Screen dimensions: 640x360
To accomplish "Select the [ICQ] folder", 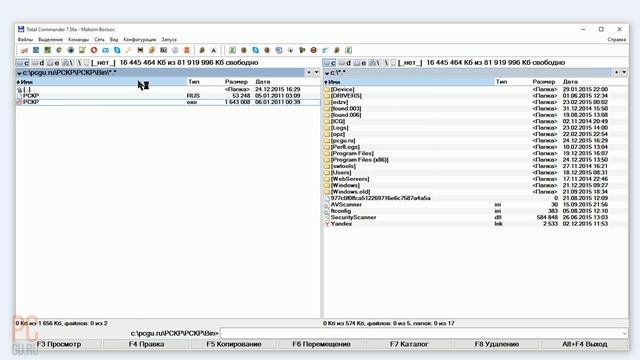I will pos(476,121).
